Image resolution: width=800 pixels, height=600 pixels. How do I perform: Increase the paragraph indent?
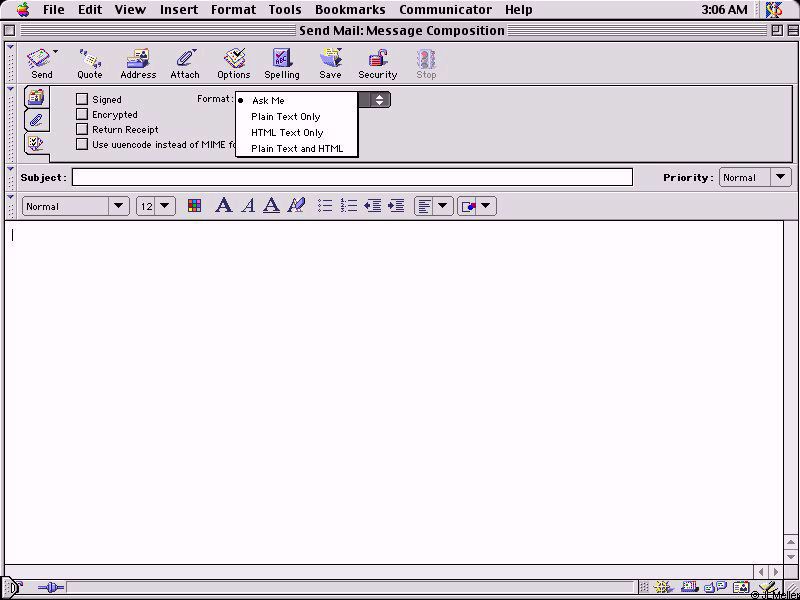396,206
